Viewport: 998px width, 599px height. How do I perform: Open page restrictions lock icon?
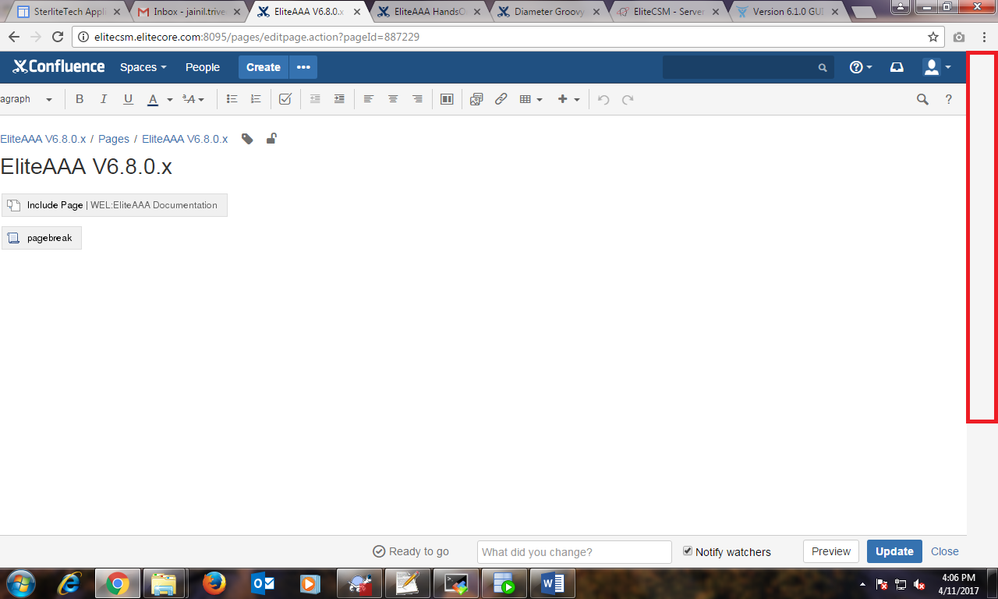[271, 138]
